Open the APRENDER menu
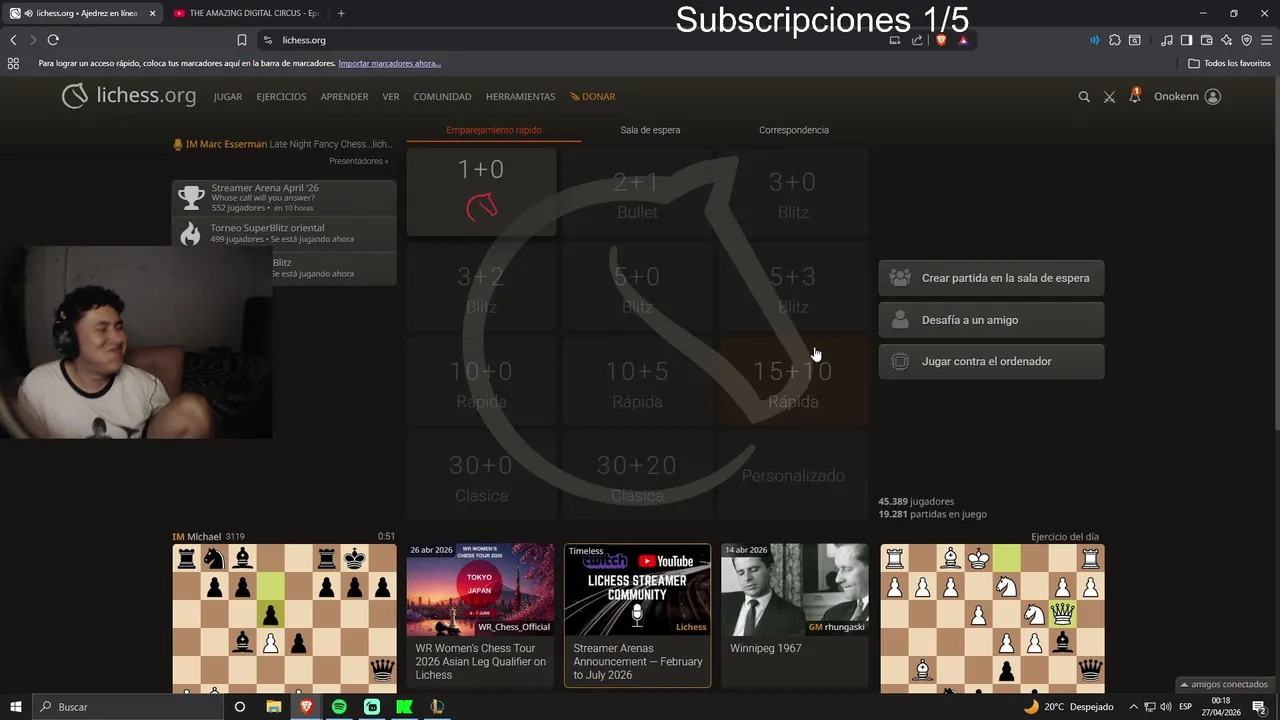 (344, 97)
